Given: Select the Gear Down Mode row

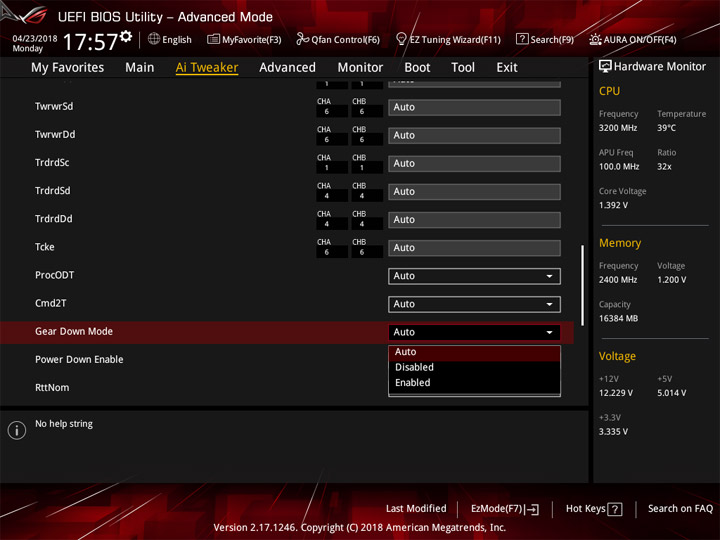Looking at the screenshot, I should [x=287, y=332].
